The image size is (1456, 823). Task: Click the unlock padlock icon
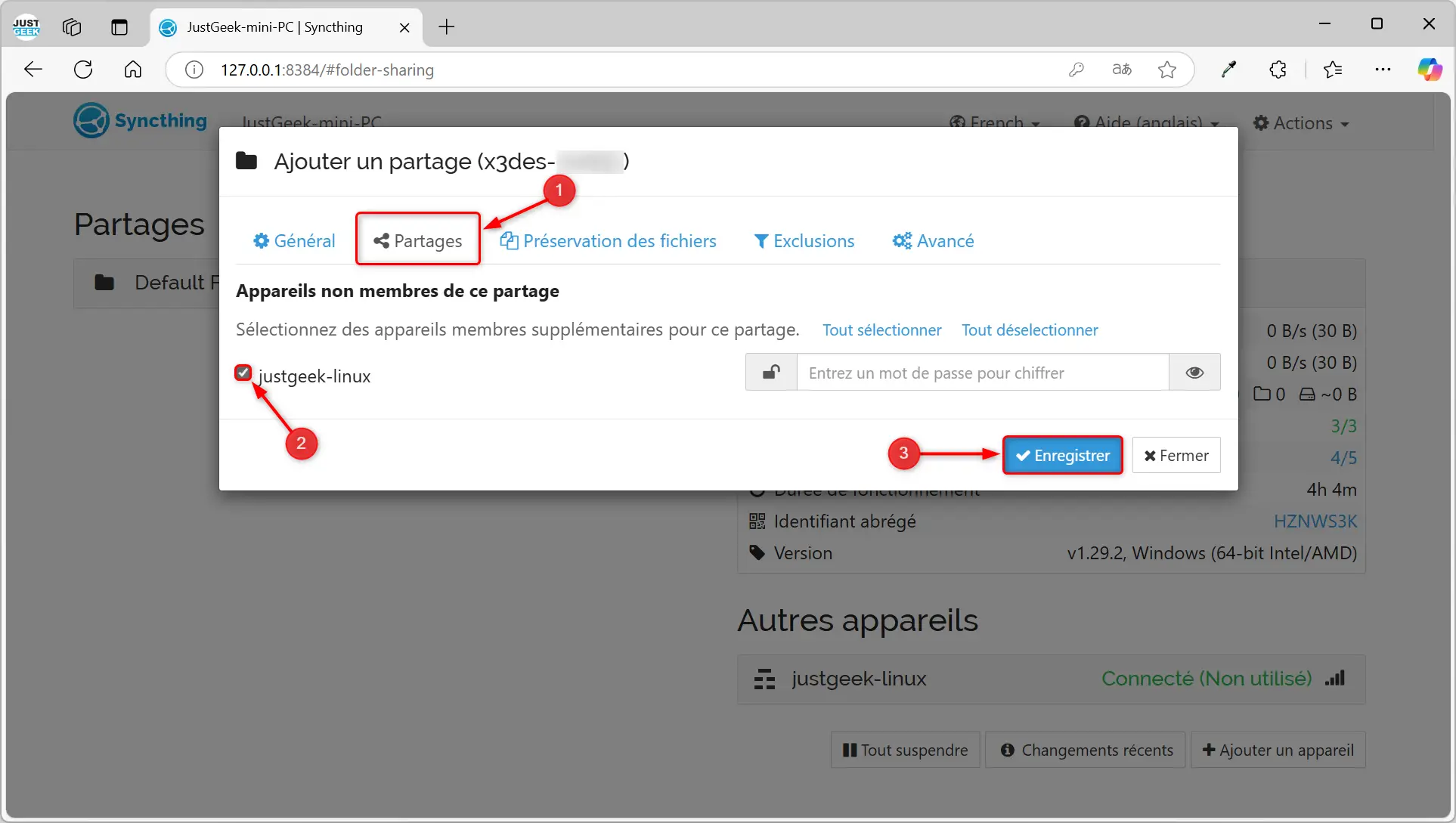click(x=771, y=373)
